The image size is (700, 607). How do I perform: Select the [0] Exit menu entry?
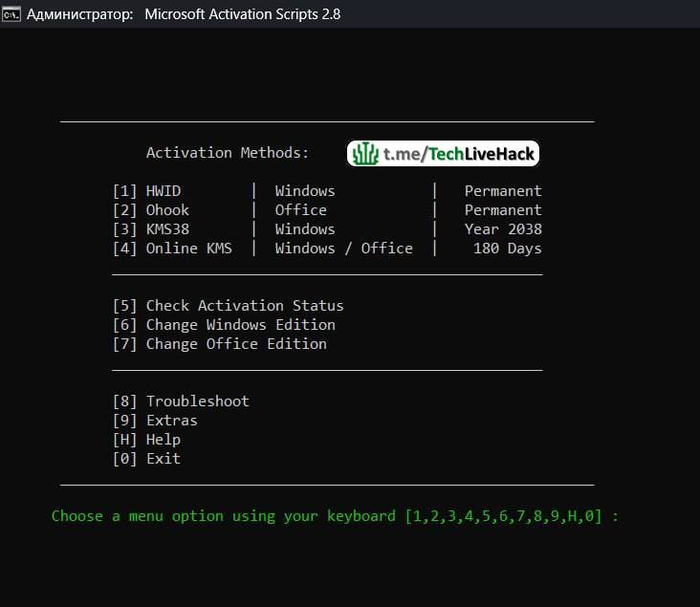coord(146,459)
